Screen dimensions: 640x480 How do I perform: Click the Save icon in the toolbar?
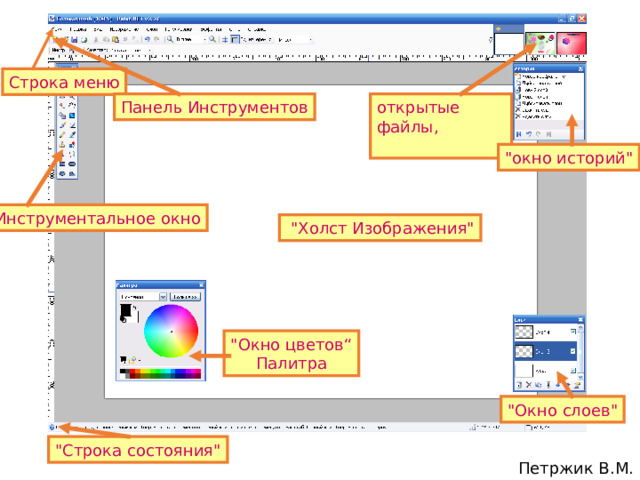[x=74, y=40]
